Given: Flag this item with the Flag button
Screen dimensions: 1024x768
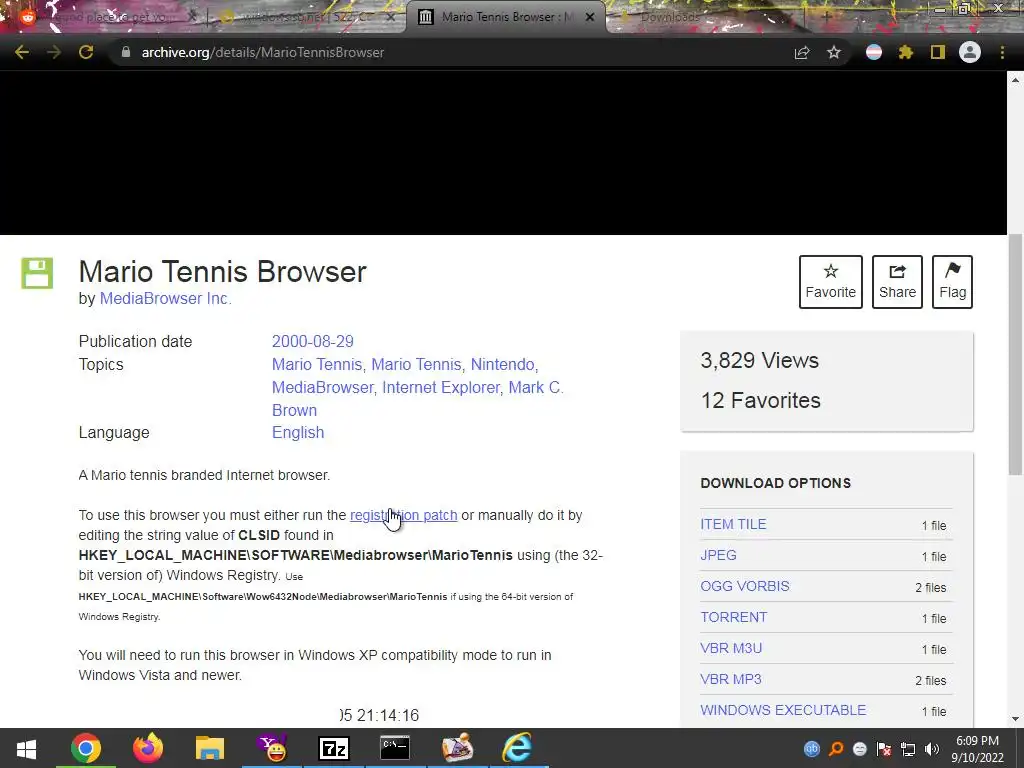Looking at the screenshot, I should point(952,281).
